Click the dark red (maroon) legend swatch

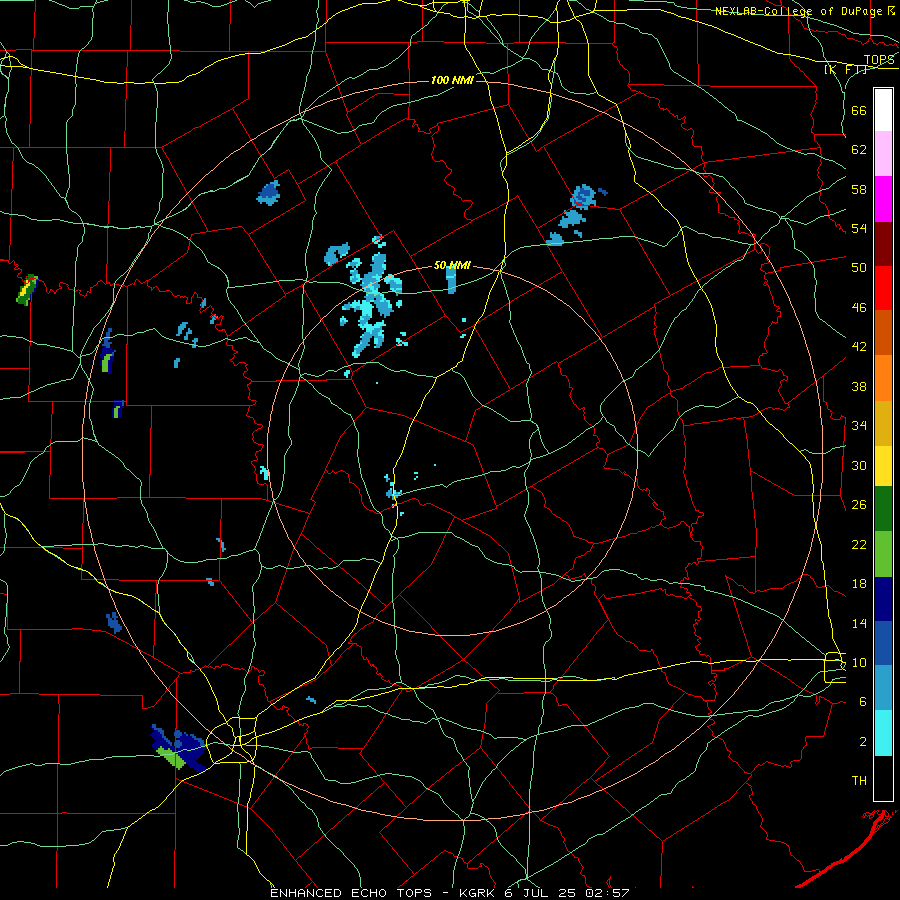(883, 245)
